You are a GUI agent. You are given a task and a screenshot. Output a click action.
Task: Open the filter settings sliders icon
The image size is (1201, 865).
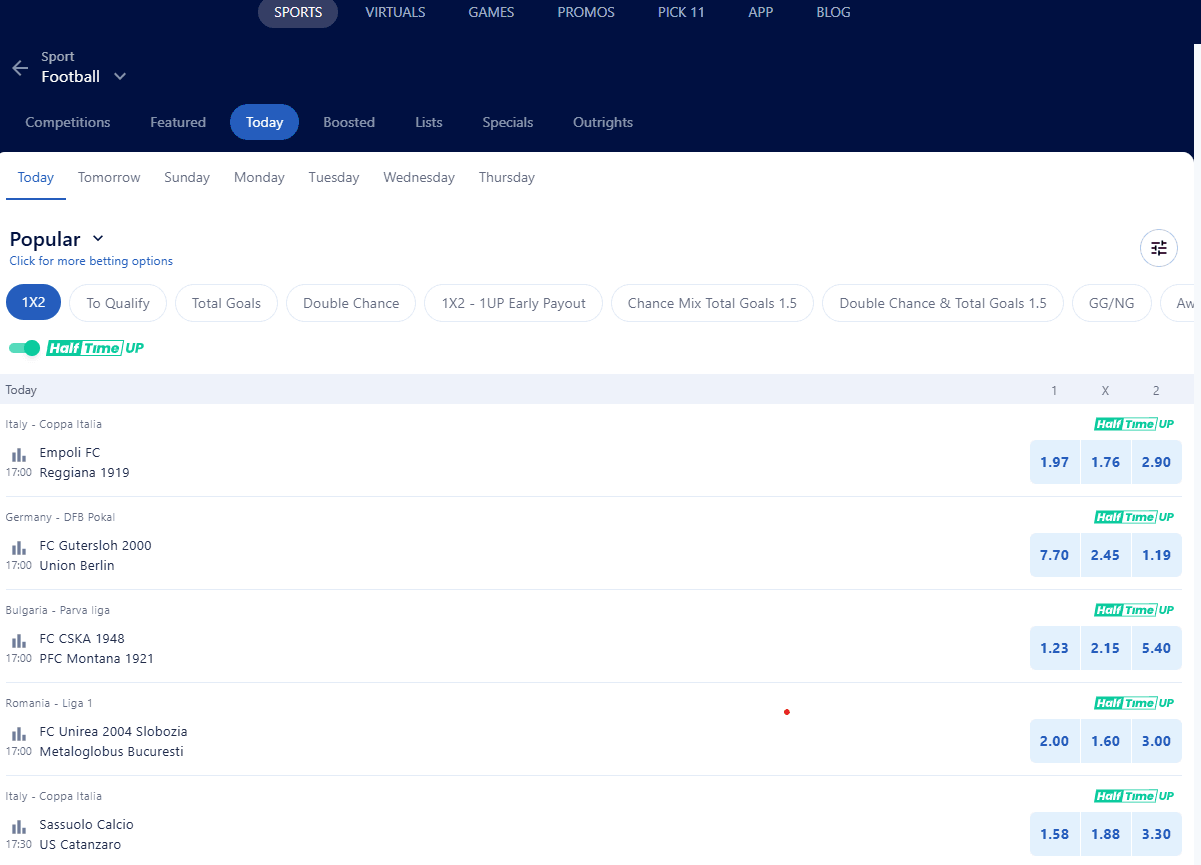(1159, 248)
